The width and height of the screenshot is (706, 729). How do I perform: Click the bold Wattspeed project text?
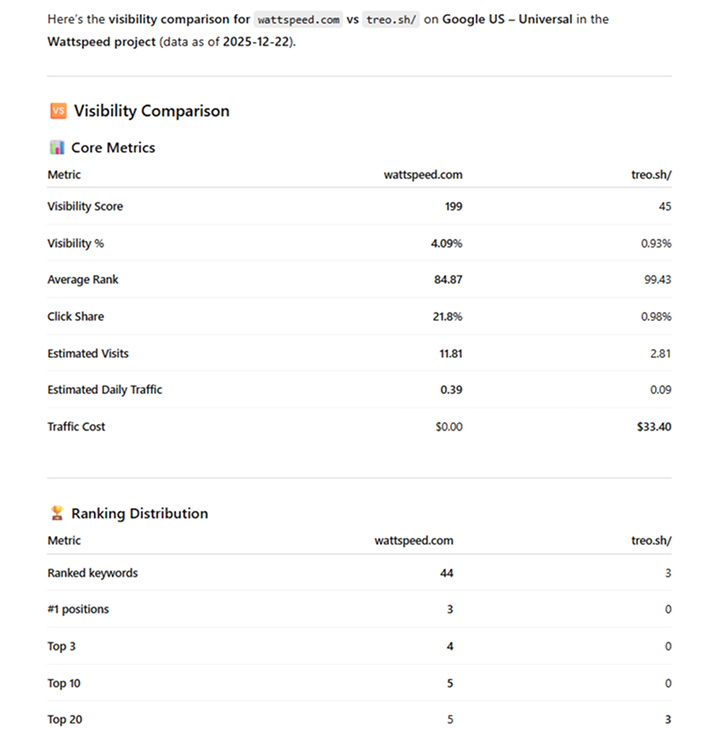92,42
